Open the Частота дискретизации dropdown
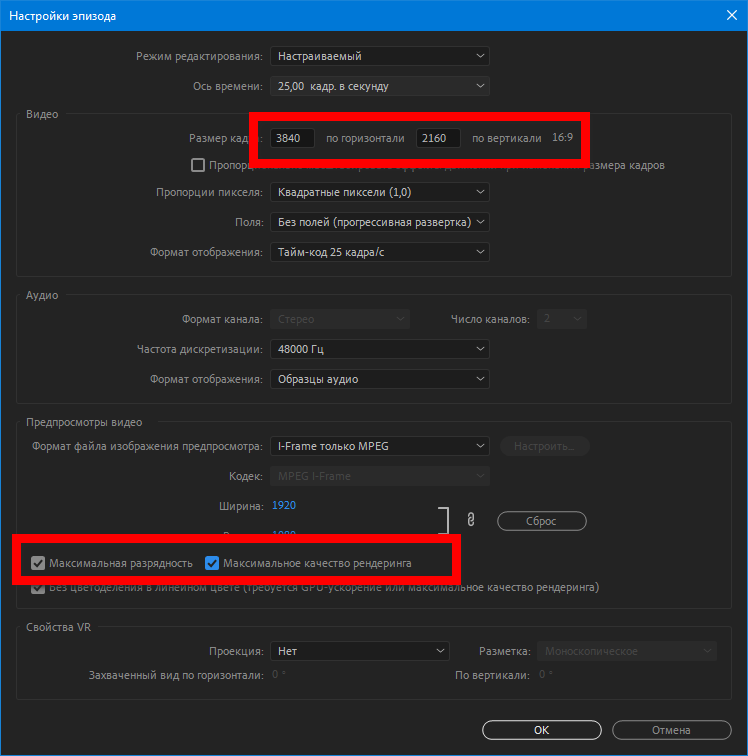Screen dimensions: 748x756 (x=380, y=349)
